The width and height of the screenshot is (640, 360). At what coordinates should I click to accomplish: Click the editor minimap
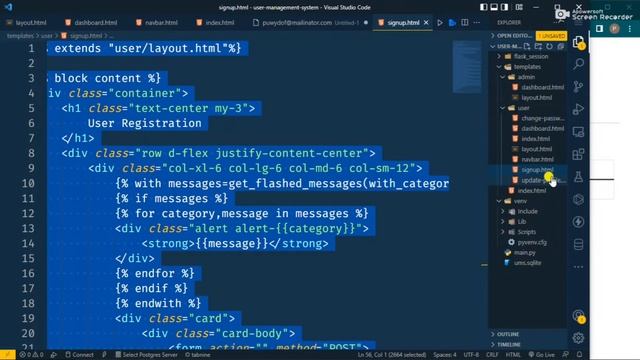[467, 67]
